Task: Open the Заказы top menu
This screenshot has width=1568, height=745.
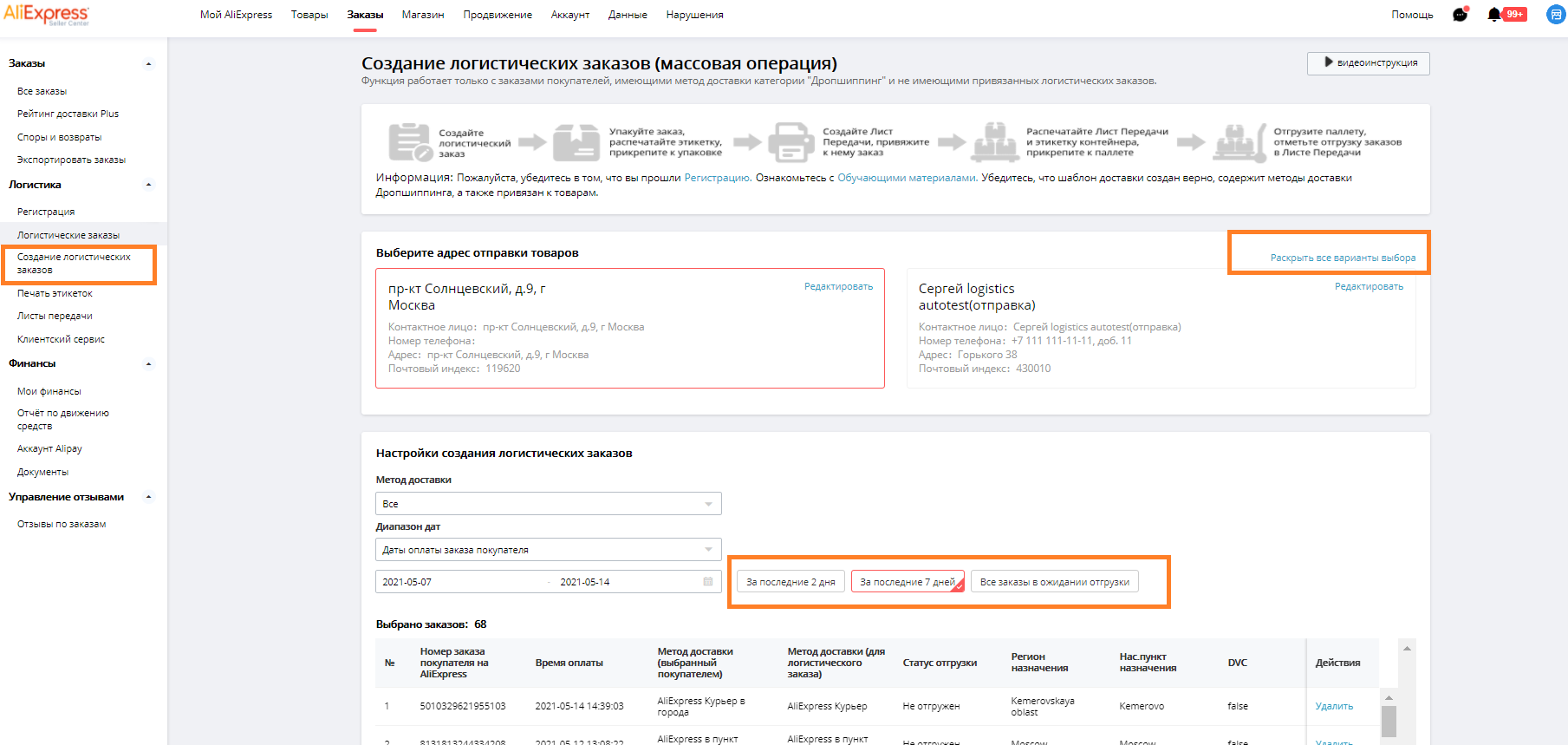Action: coord(365,15)
